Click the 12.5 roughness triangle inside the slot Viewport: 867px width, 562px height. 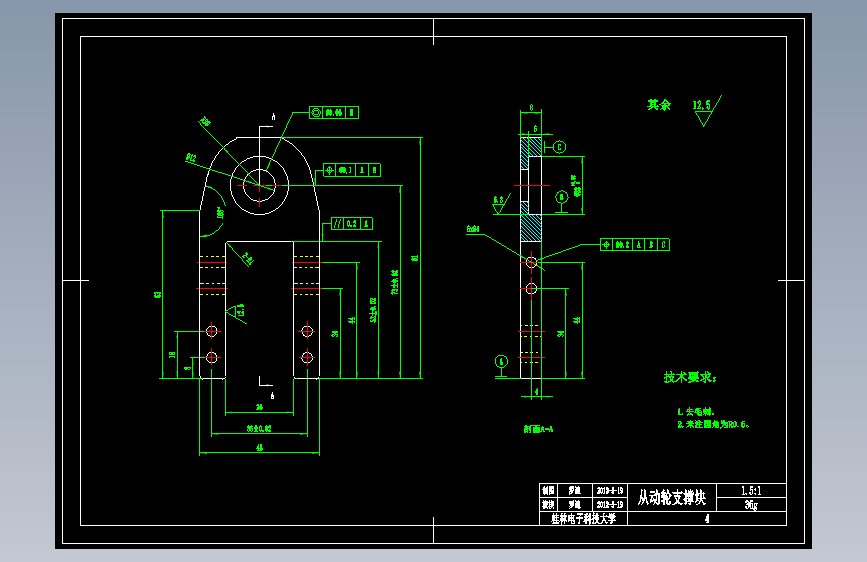pyautogui.click(x=237, y=311)
